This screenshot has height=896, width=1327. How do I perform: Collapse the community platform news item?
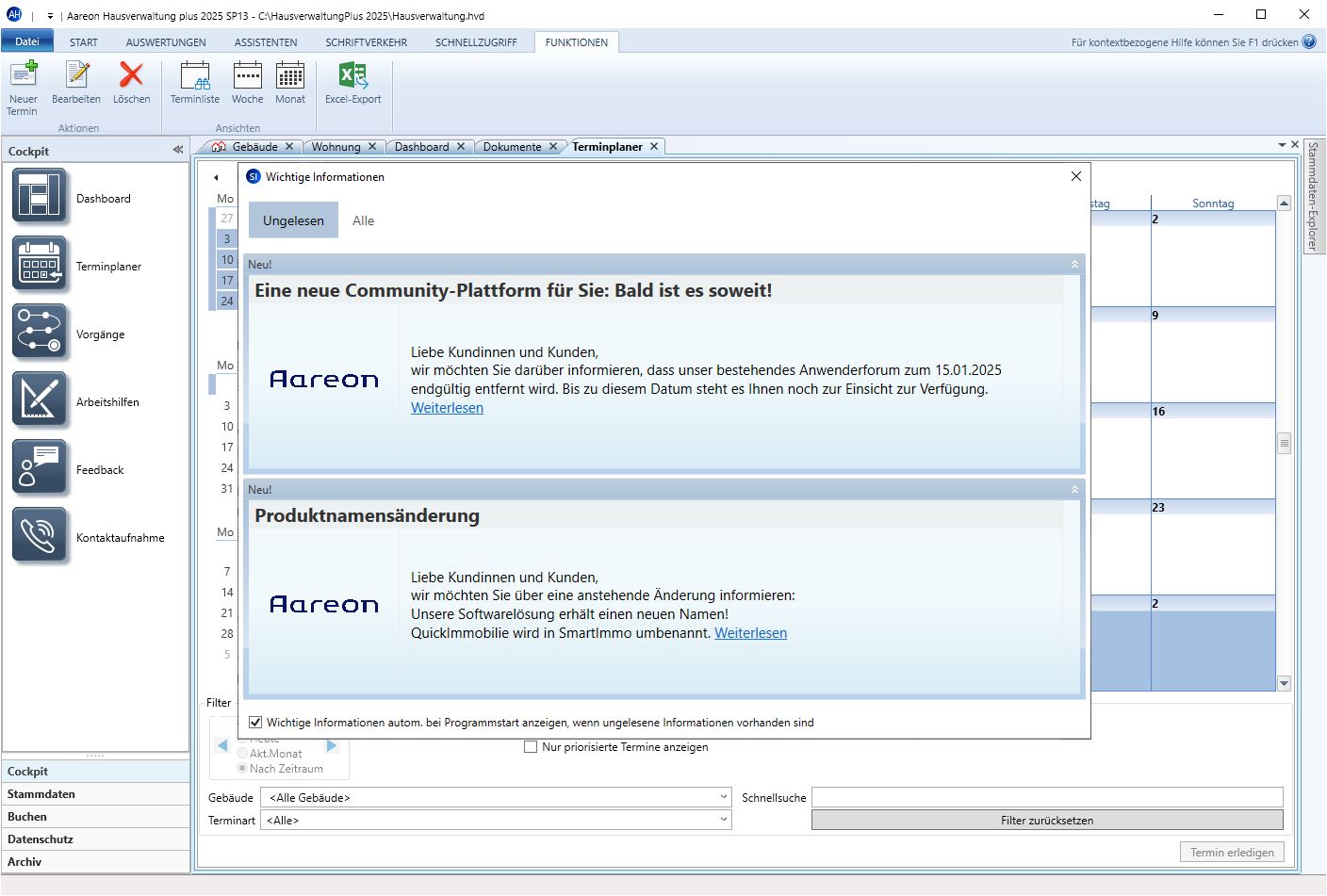point(1074,265)
